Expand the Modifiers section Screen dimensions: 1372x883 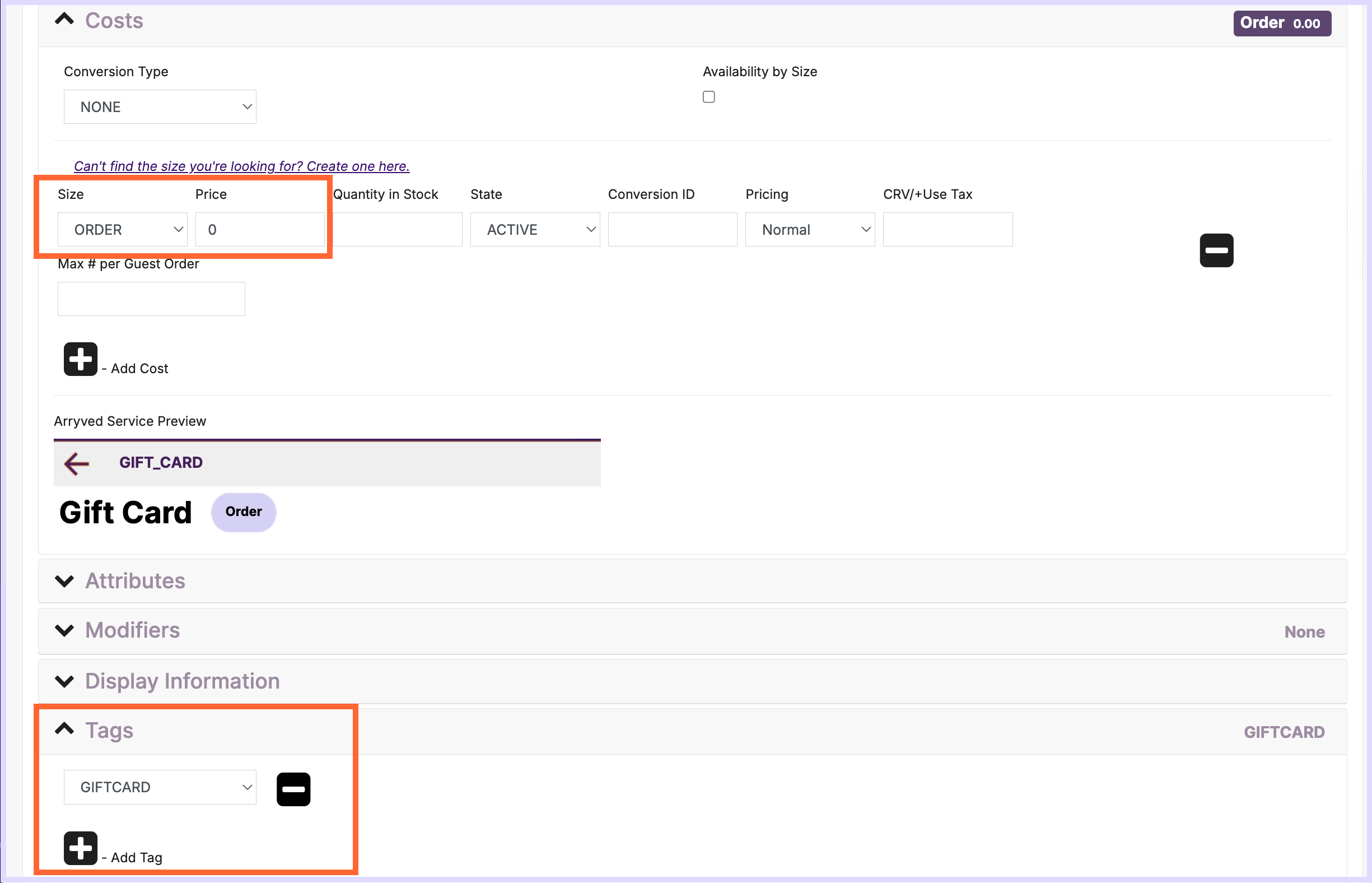[132, 630]
